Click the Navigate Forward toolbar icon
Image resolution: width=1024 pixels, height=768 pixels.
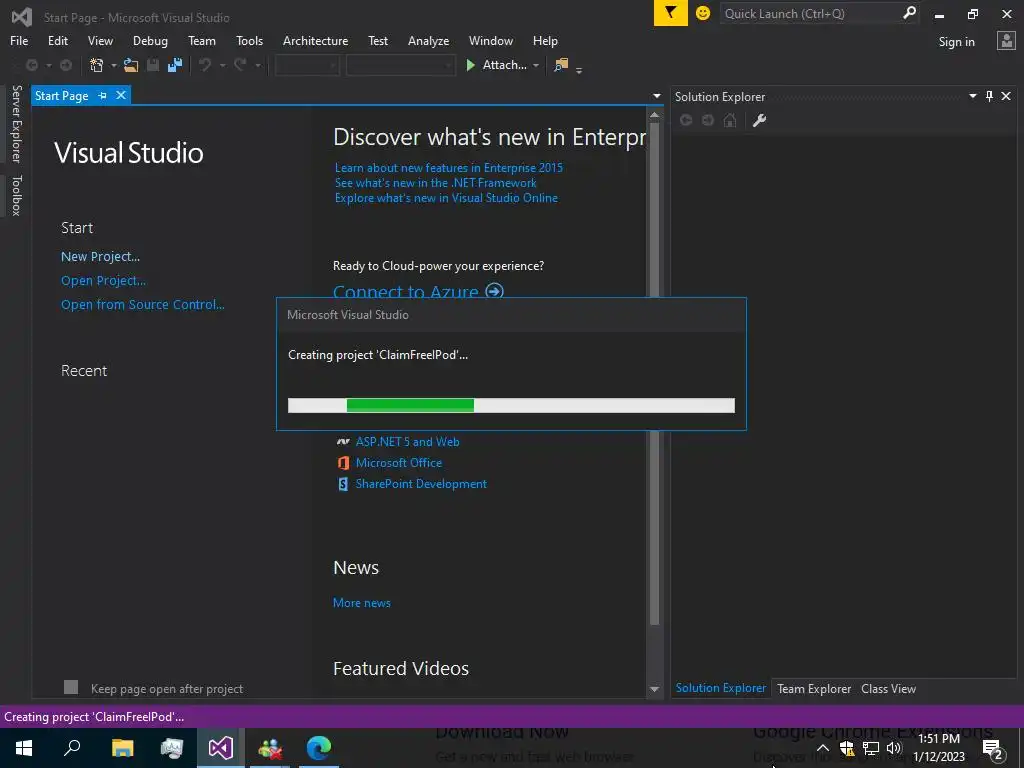point(66,65)
